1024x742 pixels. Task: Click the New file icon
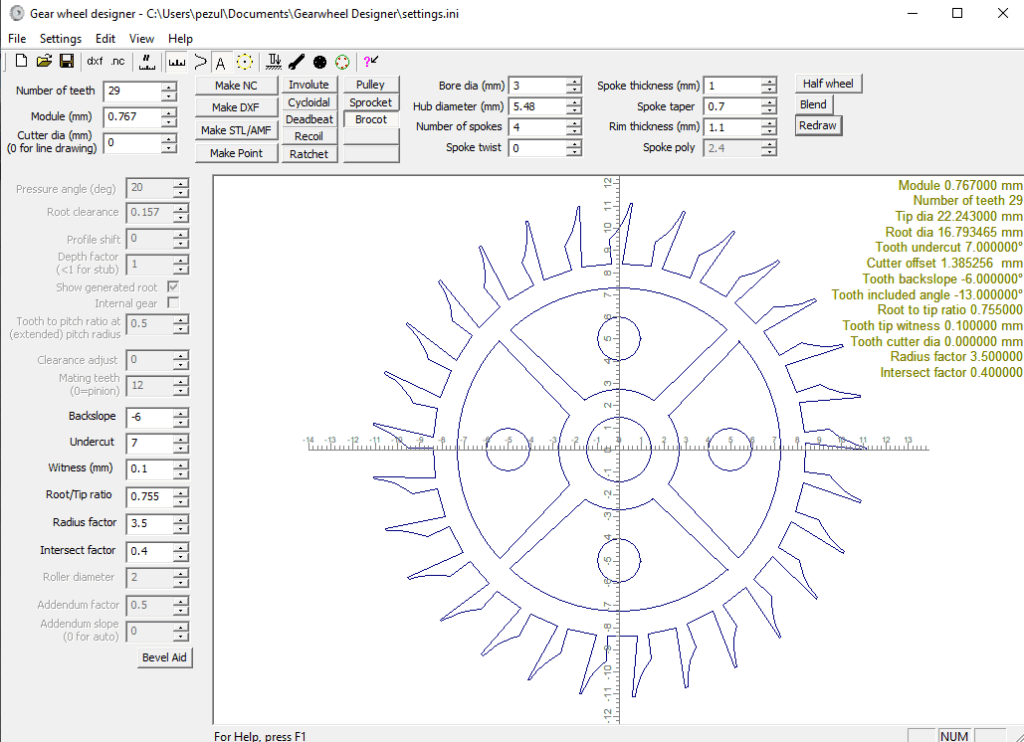(x=21, y=61)
